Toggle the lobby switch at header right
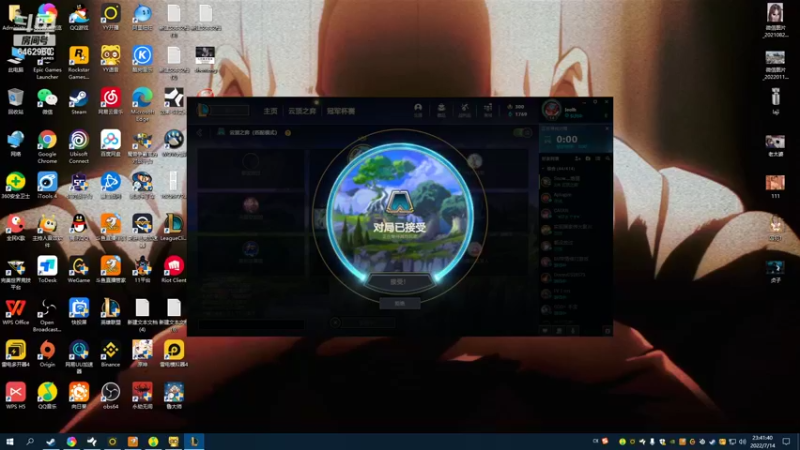The height and width of the screenshot is (450, 800). [x=522, y=133]
